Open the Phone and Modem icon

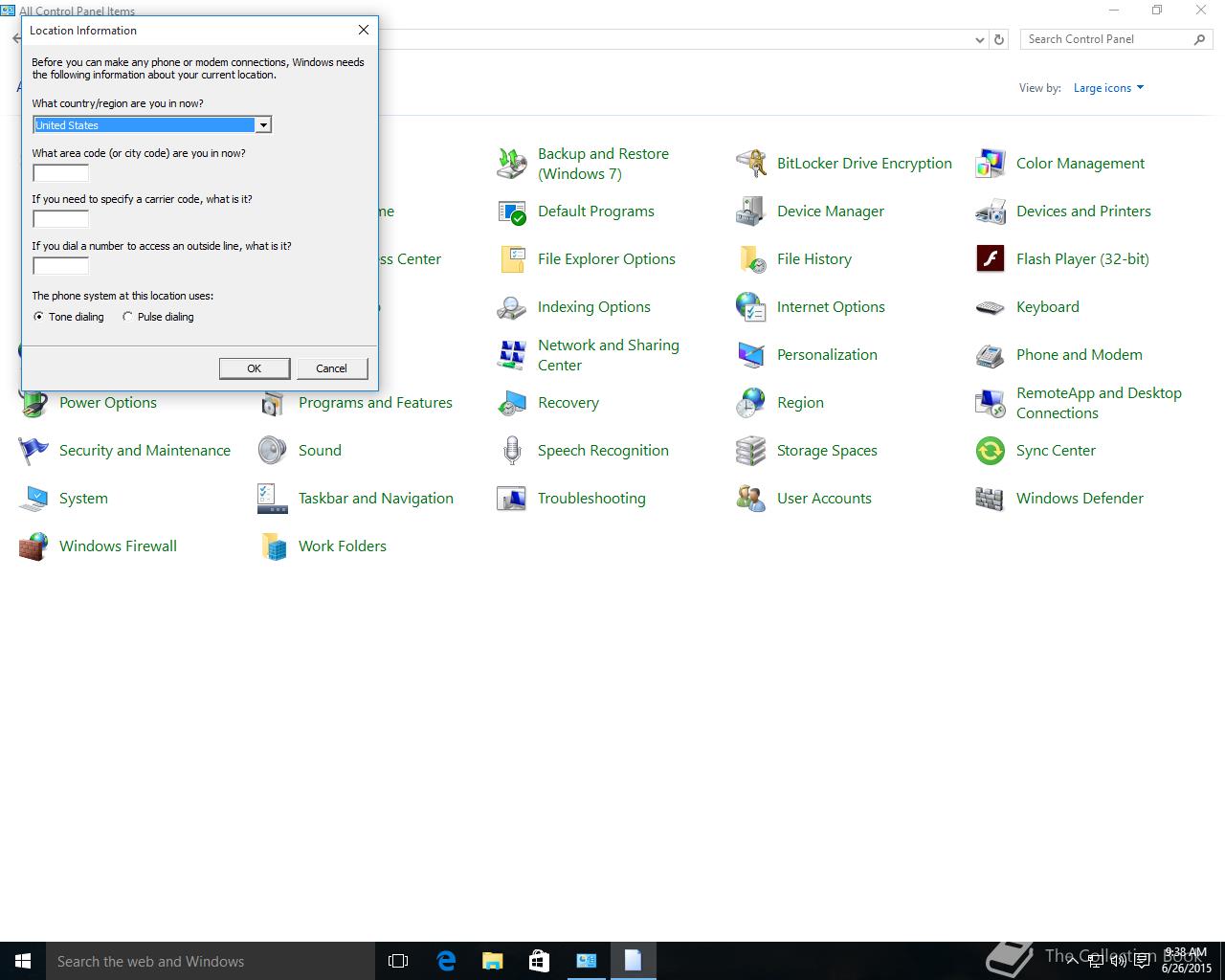991,355
